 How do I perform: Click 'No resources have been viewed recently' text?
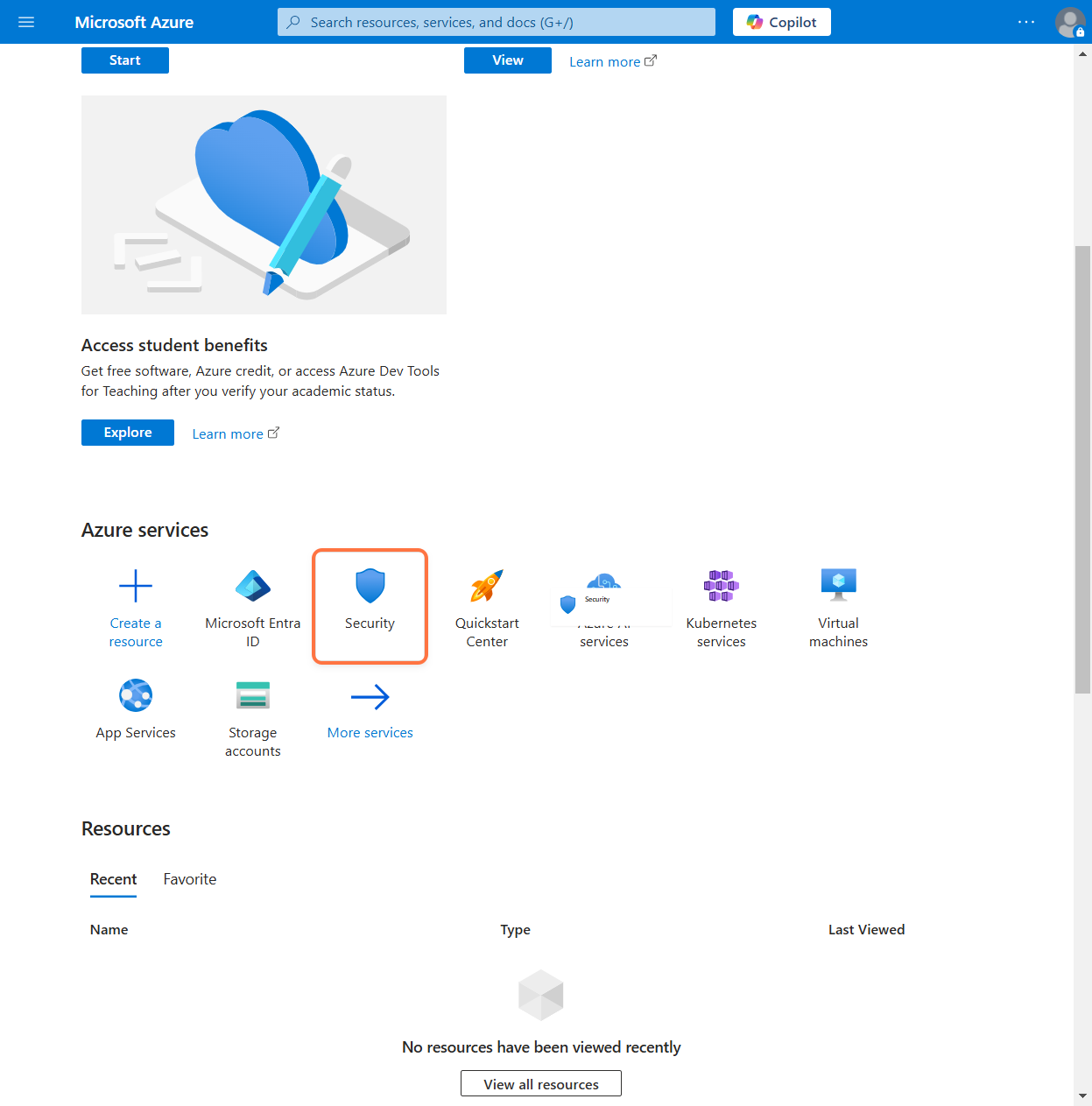[x=541, y=1047]
